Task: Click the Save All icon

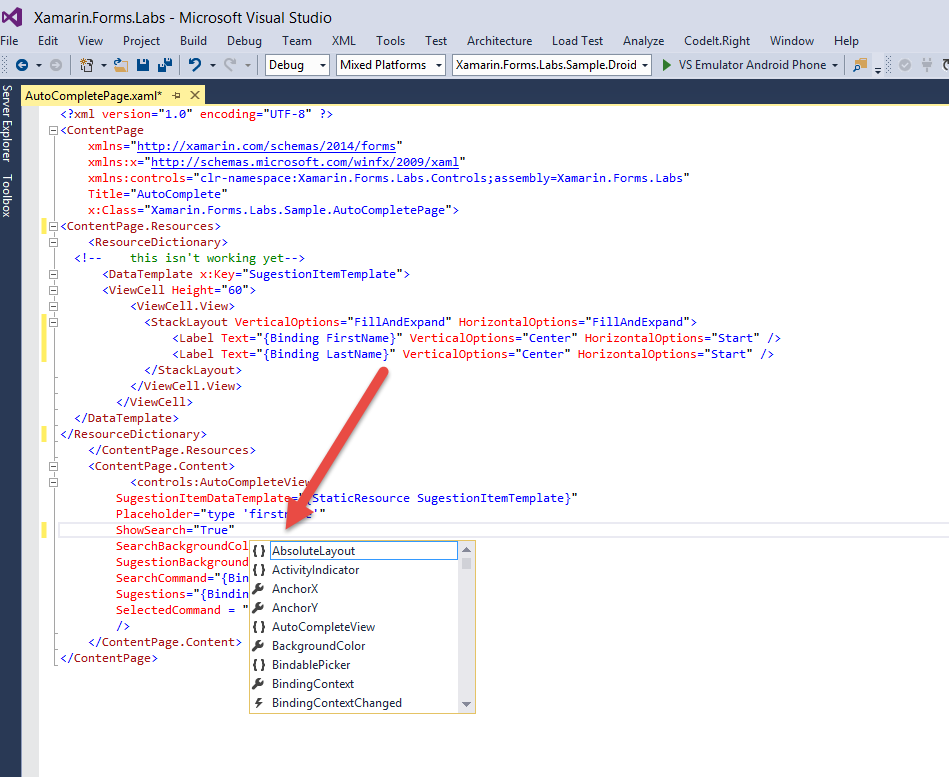Action: click(165, 65)
